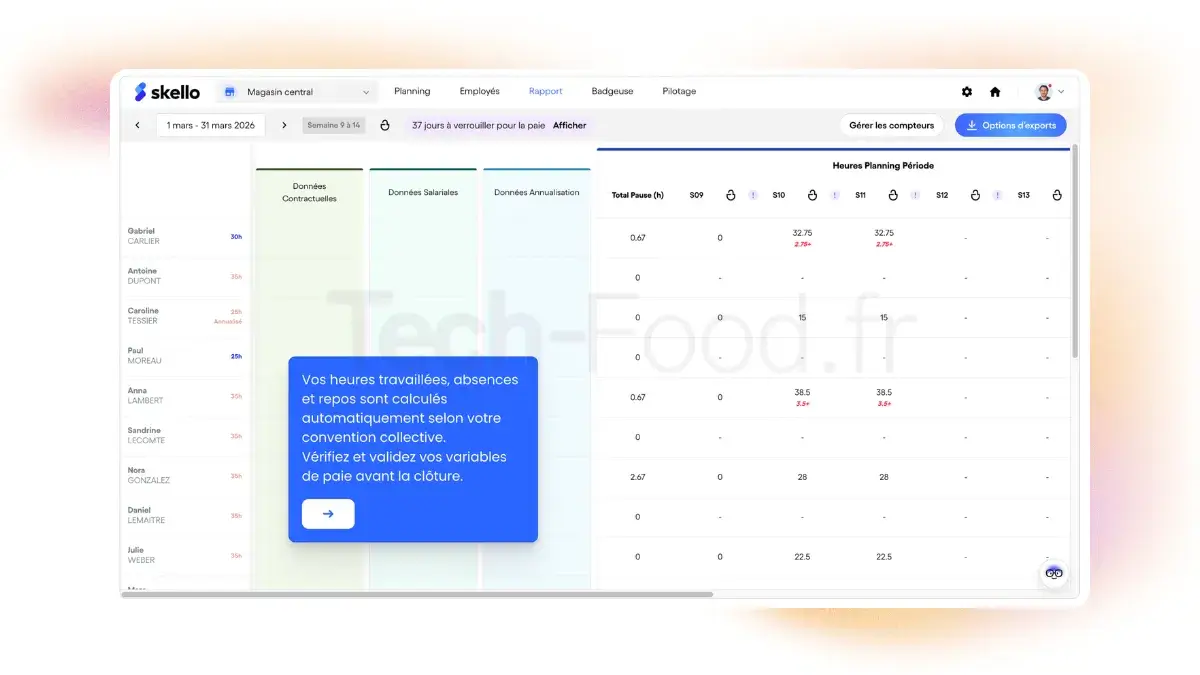The height and width of the screenshot is (675, 1200).
Task: Click the S12 week column header
Action: pyautogui.click(x=942, y=195)
